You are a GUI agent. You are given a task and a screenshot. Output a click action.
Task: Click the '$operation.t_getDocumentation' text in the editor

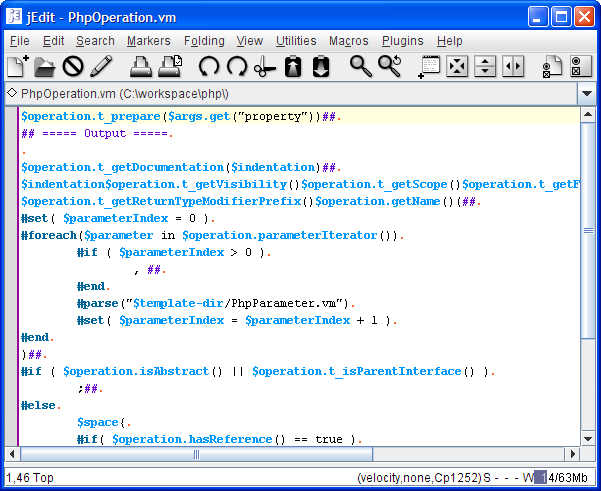pyautogui.click(x=122, y=167)
